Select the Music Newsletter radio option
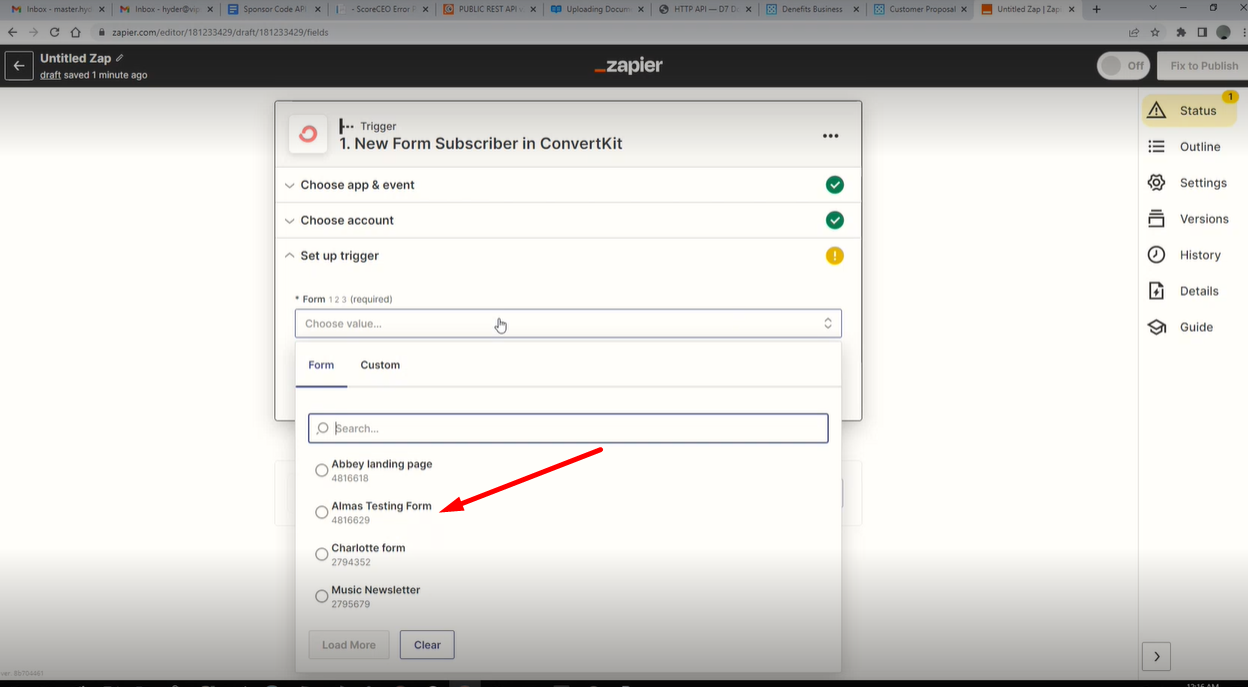This screenshot has width=1248, height=687. tap(321, 596)
